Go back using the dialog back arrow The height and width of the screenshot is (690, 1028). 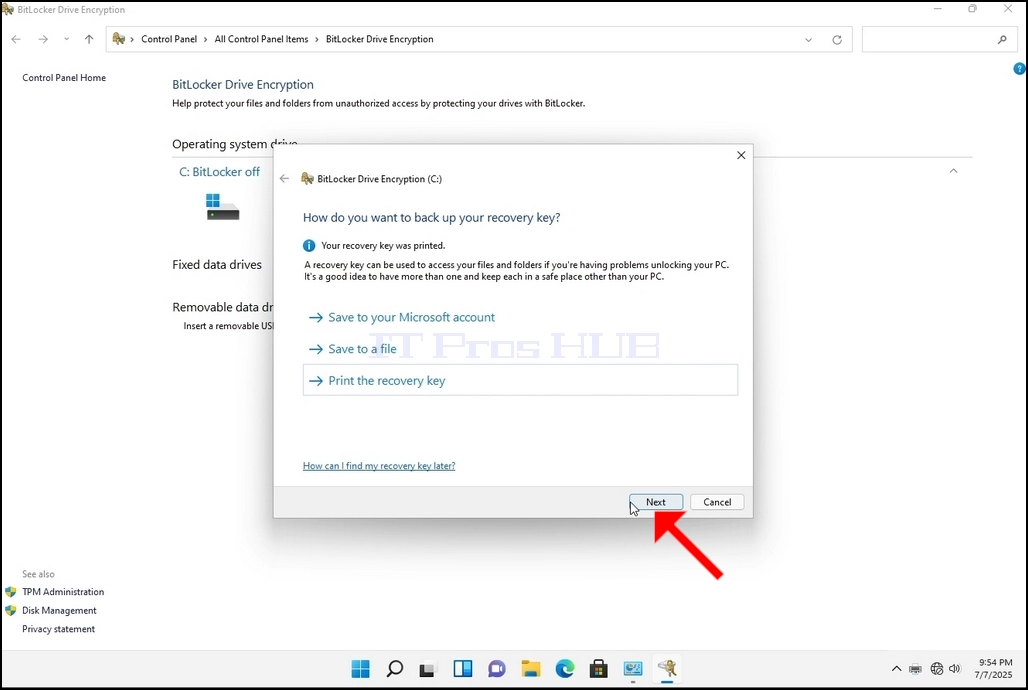pos(284,178)
